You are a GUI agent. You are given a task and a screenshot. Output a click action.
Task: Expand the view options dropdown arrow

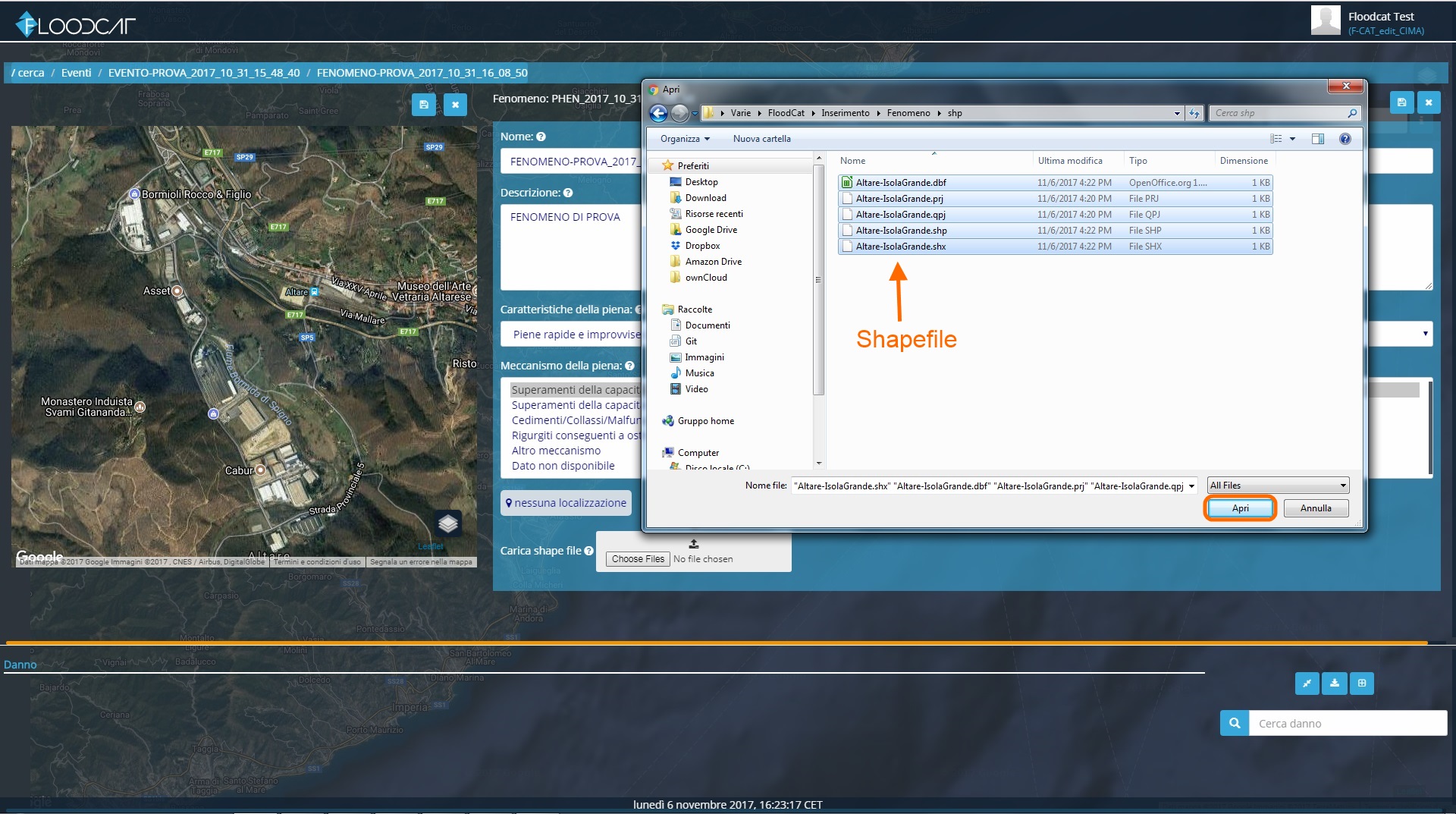point(1292,139)
